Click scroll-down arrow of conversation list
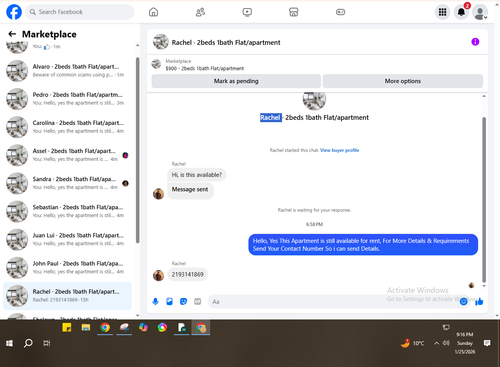This screenshot has width=500, height=367. (138, 315)
